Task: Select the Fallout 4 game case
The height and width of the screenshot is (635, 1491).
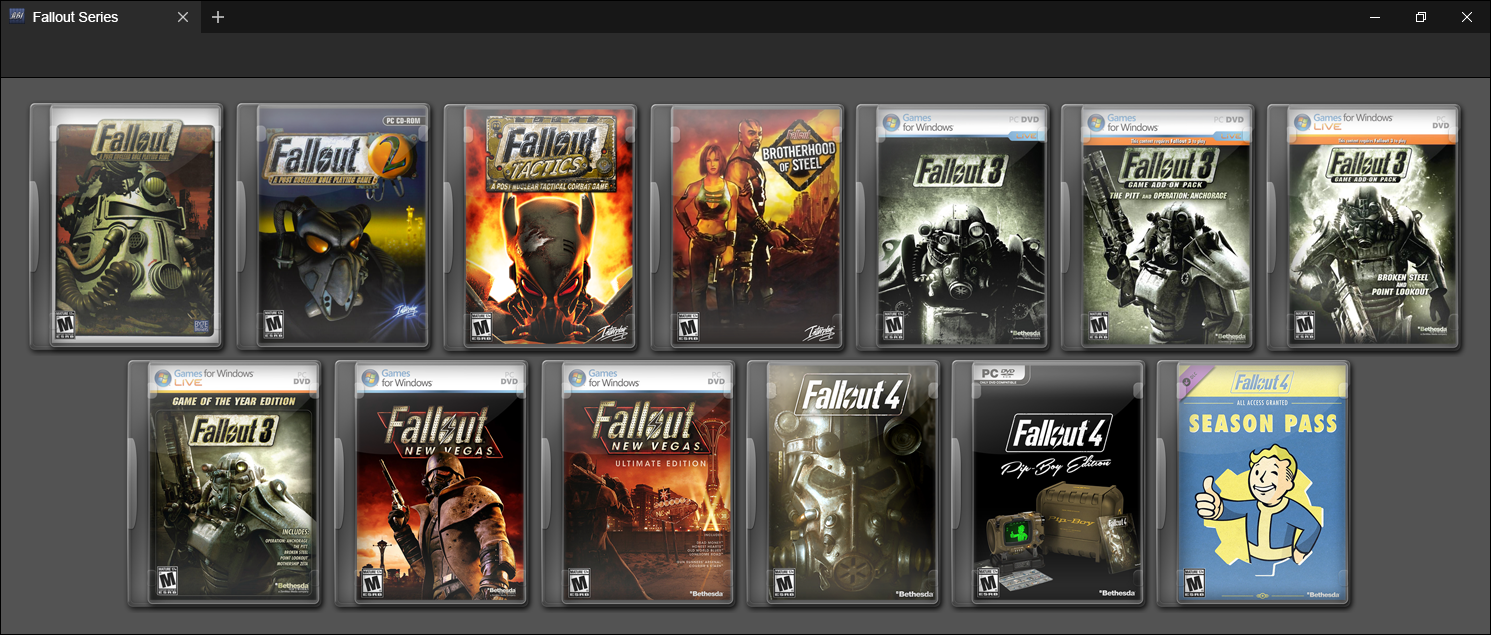Action: [x=844, y=483]
